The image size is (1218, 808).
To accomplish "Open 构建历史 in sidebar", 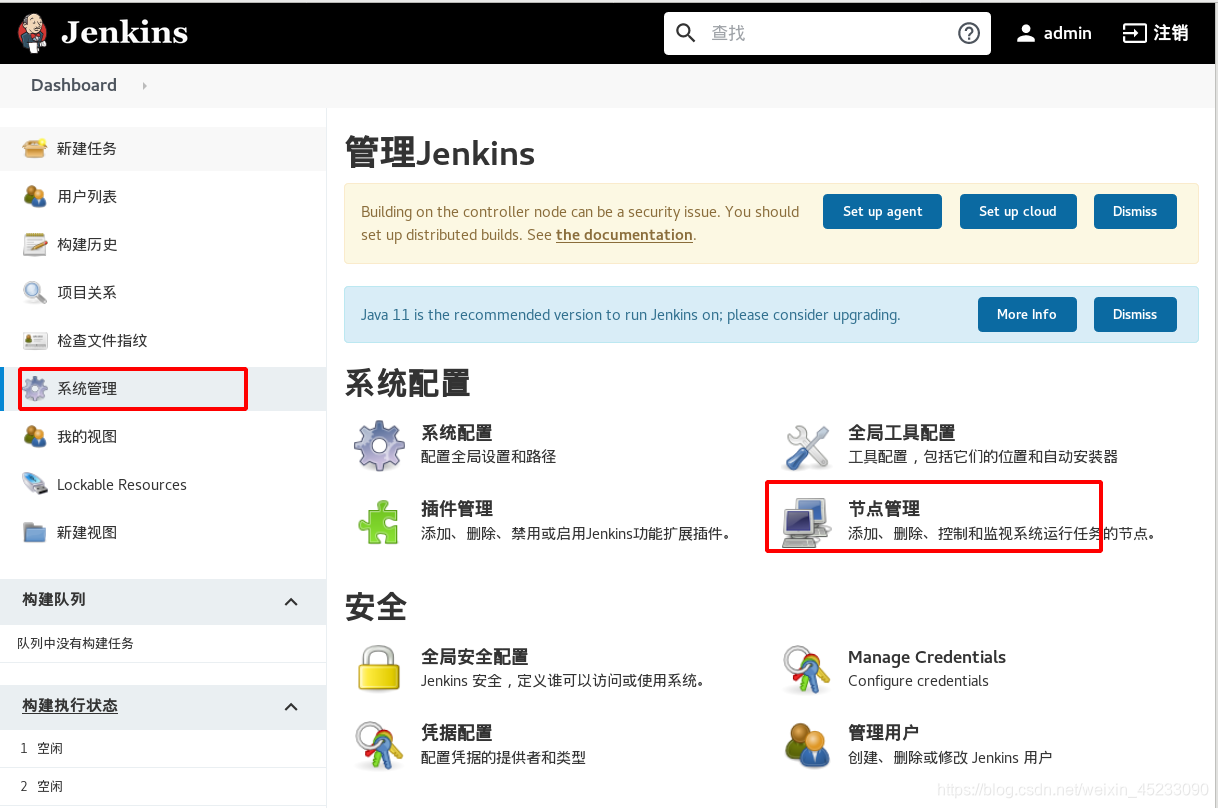I will tap(87, 244).
